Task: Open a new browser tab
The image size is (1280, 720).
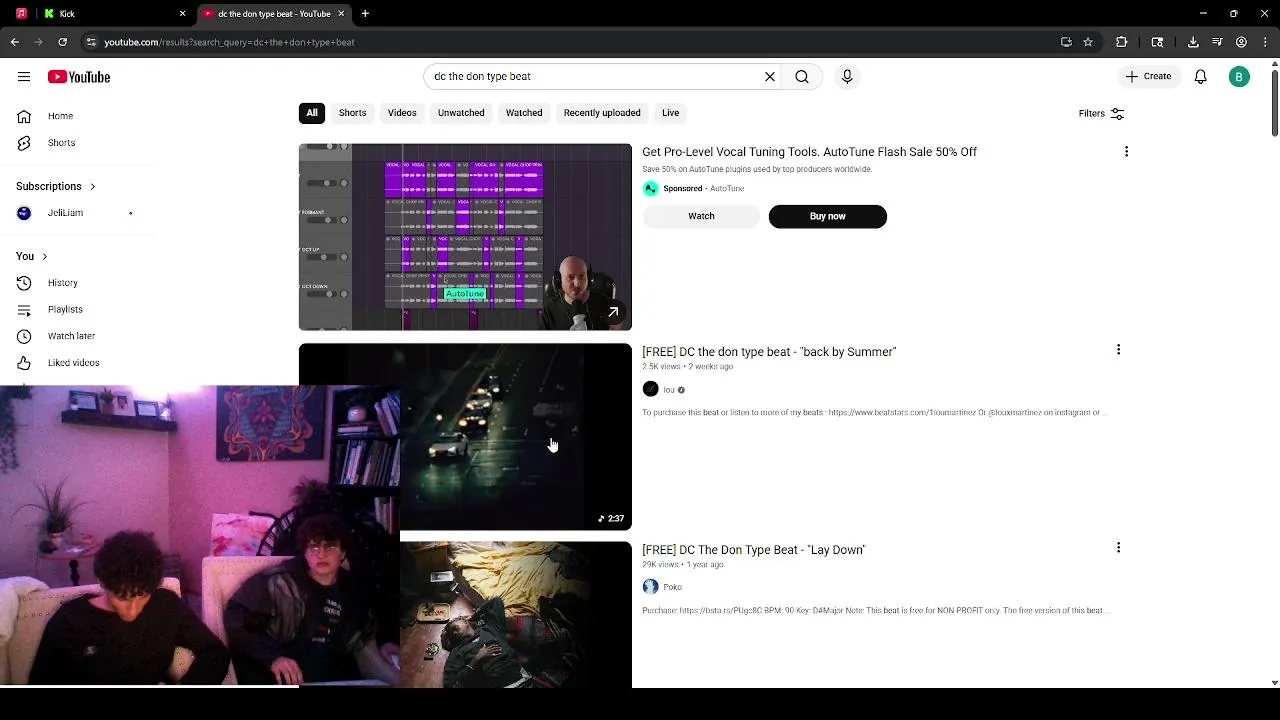Action: click(x=365, y=14)
